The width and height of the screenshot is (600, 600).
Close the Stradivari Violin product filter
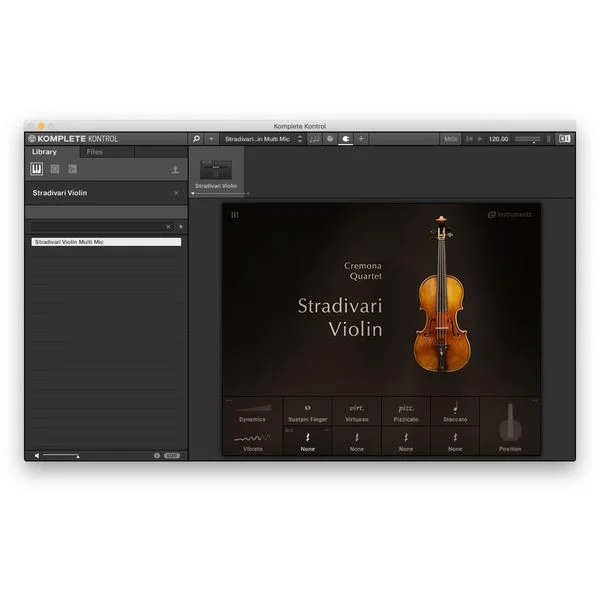pos(176,193)
